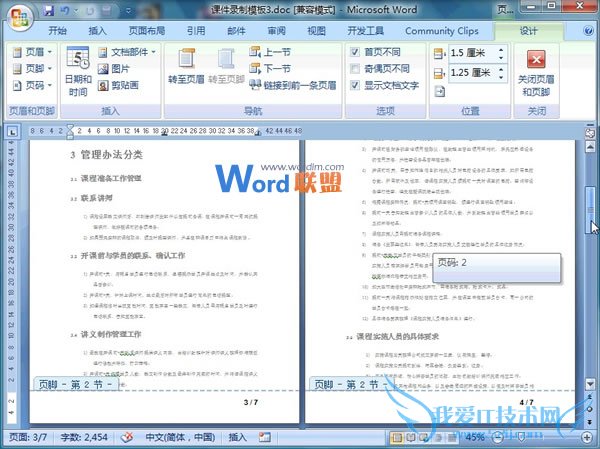Open the Undo history dropdown arrow
Viewport: 600px width, 449px height.
[x=76, y=11]
